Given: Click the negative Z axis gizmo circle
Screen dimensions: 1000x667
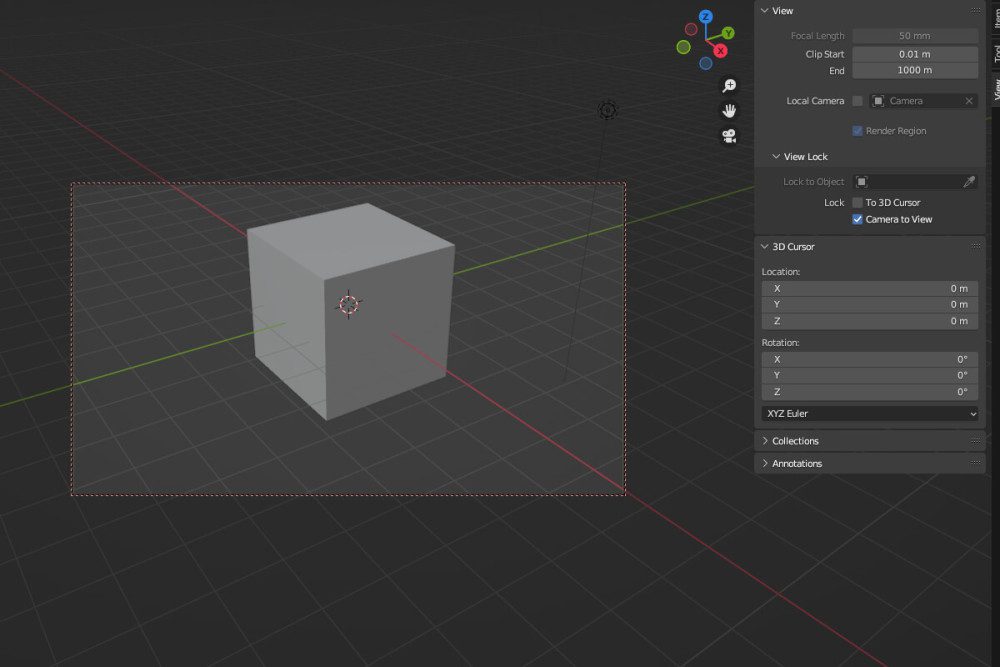Looking at the screenshot, I should [705, 63].
